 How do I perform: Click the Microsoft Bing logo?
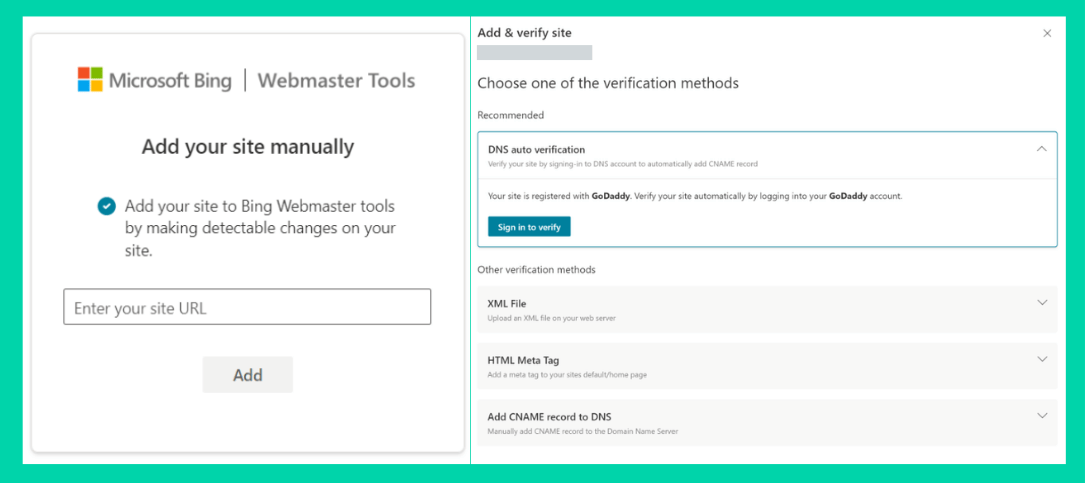154,80
